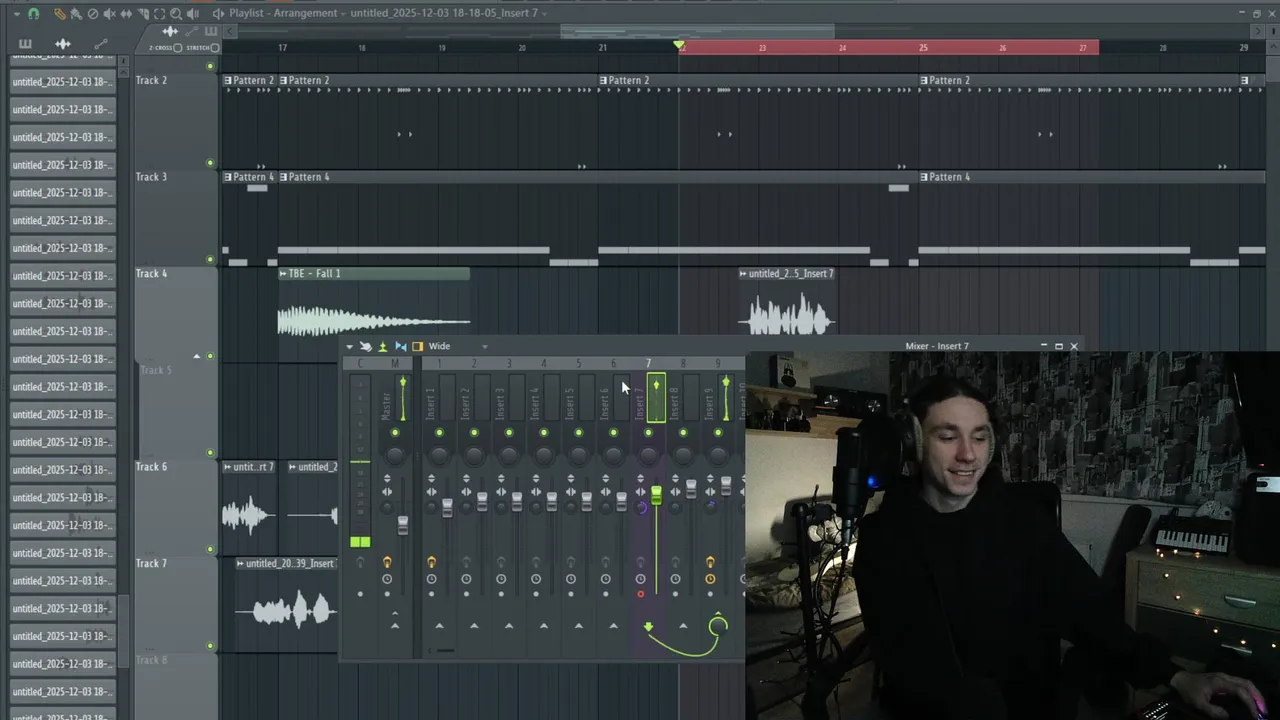Toggle the STRETCH checkbox
Image resolution: width=1280 pixels, height=720 pixels.
[215, 48]
